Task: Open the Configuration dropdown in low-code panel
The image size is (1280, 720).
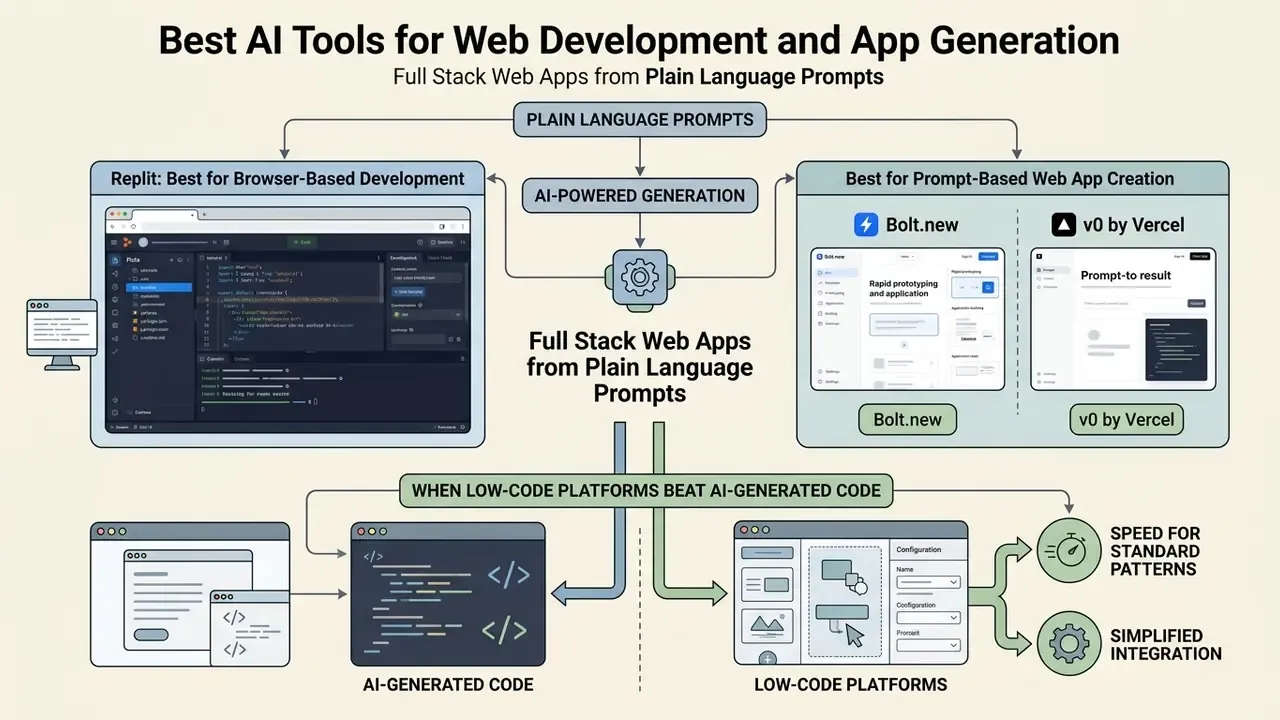Action: click(929, 618)
